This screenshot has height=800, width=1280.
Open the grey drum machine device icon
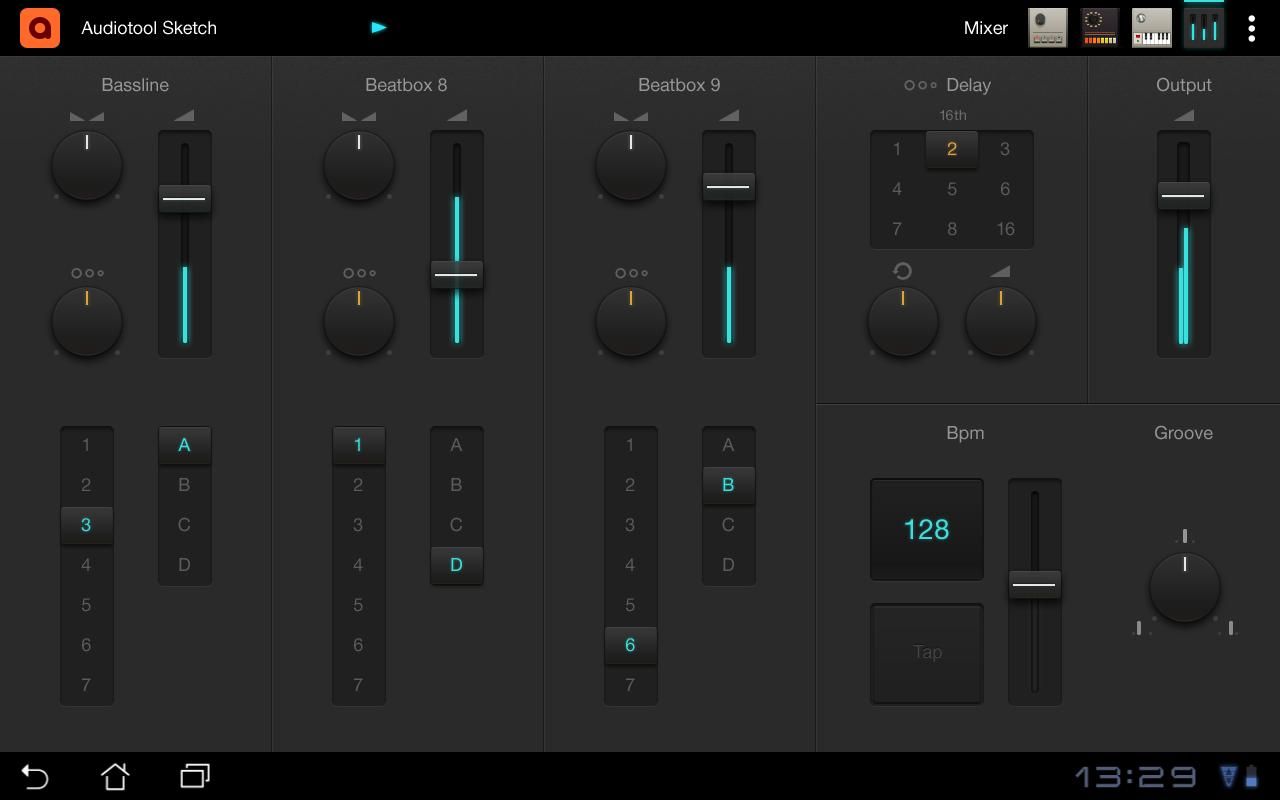(x=1047, y=28)
